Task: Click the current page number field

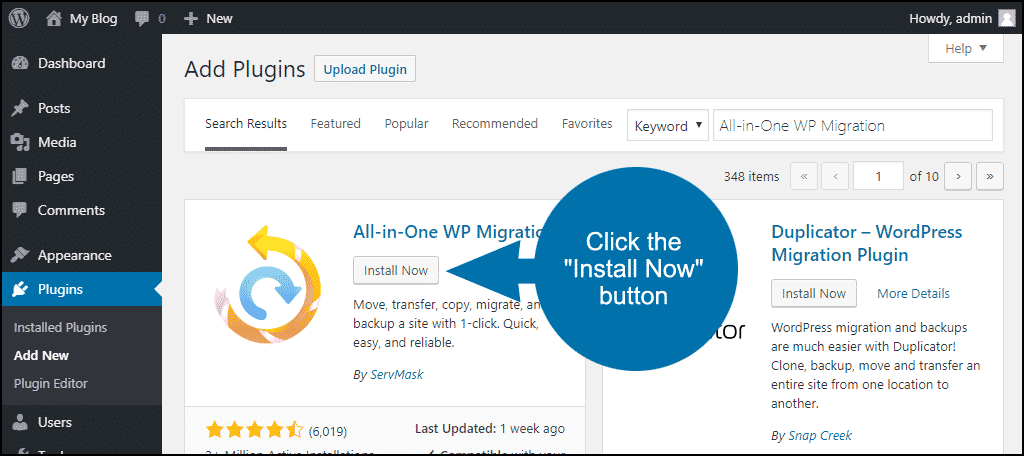Action: tap(878, 176)
